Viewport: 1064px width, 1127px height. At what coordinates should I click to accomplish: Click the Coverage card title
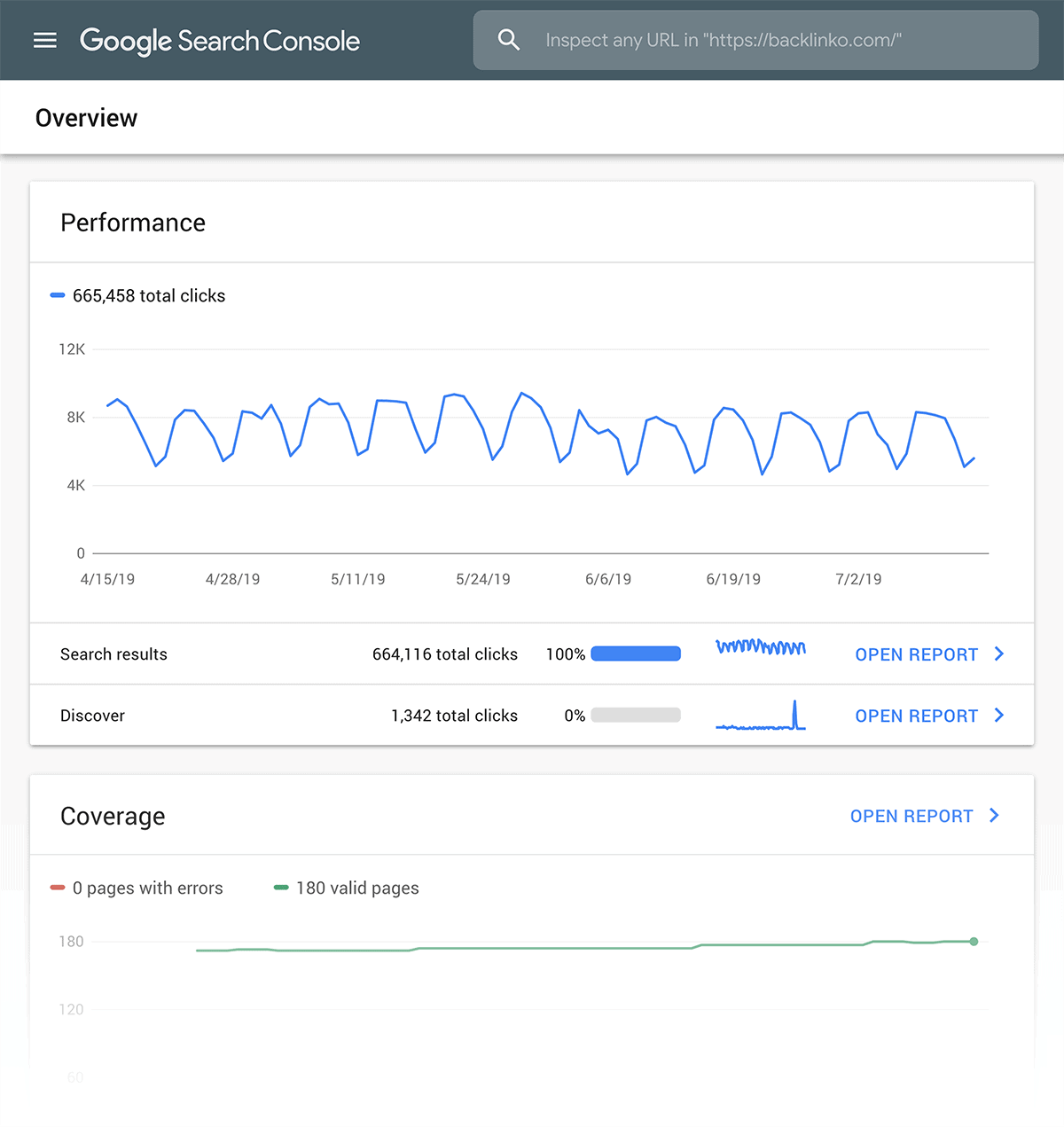tap(113, 817)
